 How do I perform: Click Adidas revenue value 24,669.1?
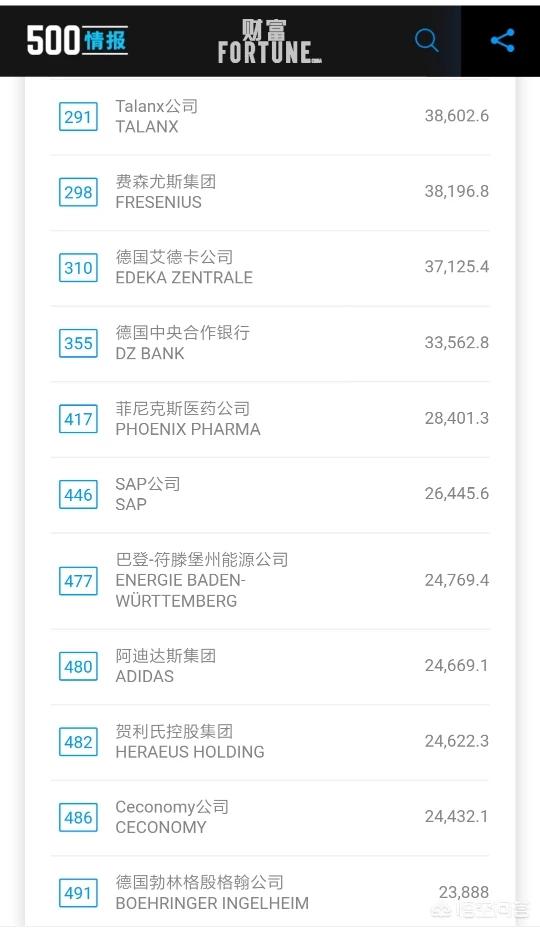(x=457, y=666)
